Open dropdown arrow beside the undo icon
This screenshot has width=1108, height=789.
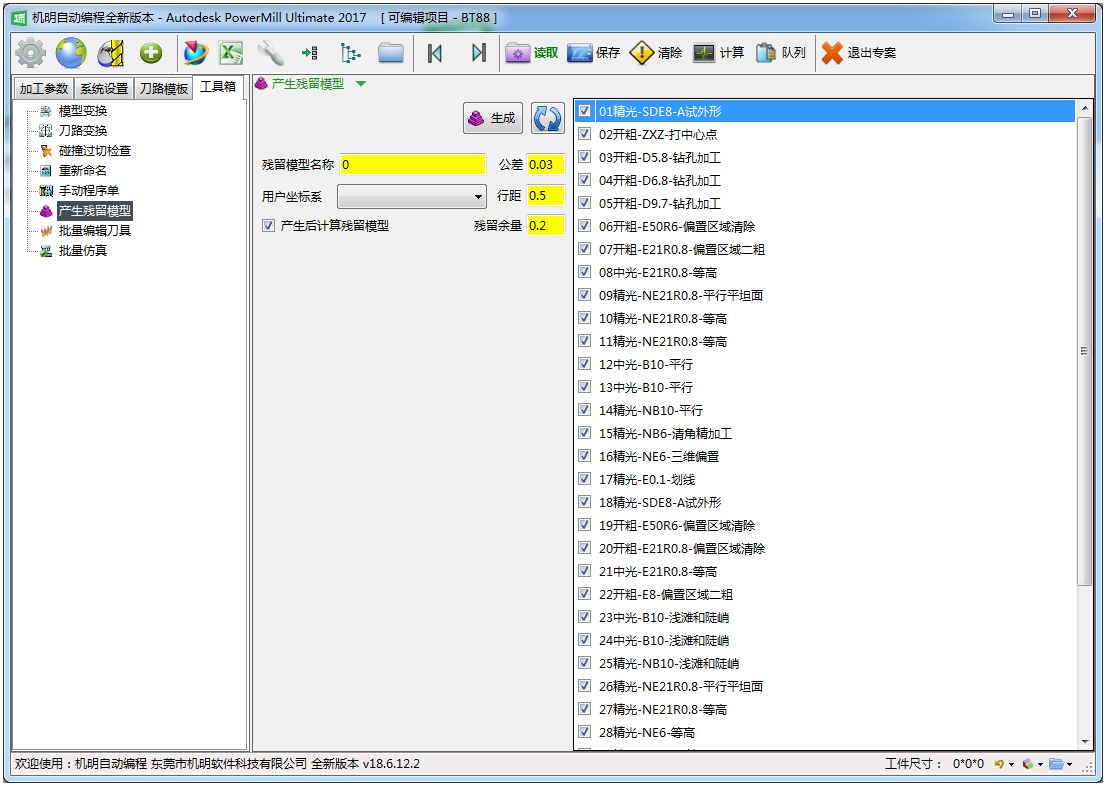[1011, 765]
